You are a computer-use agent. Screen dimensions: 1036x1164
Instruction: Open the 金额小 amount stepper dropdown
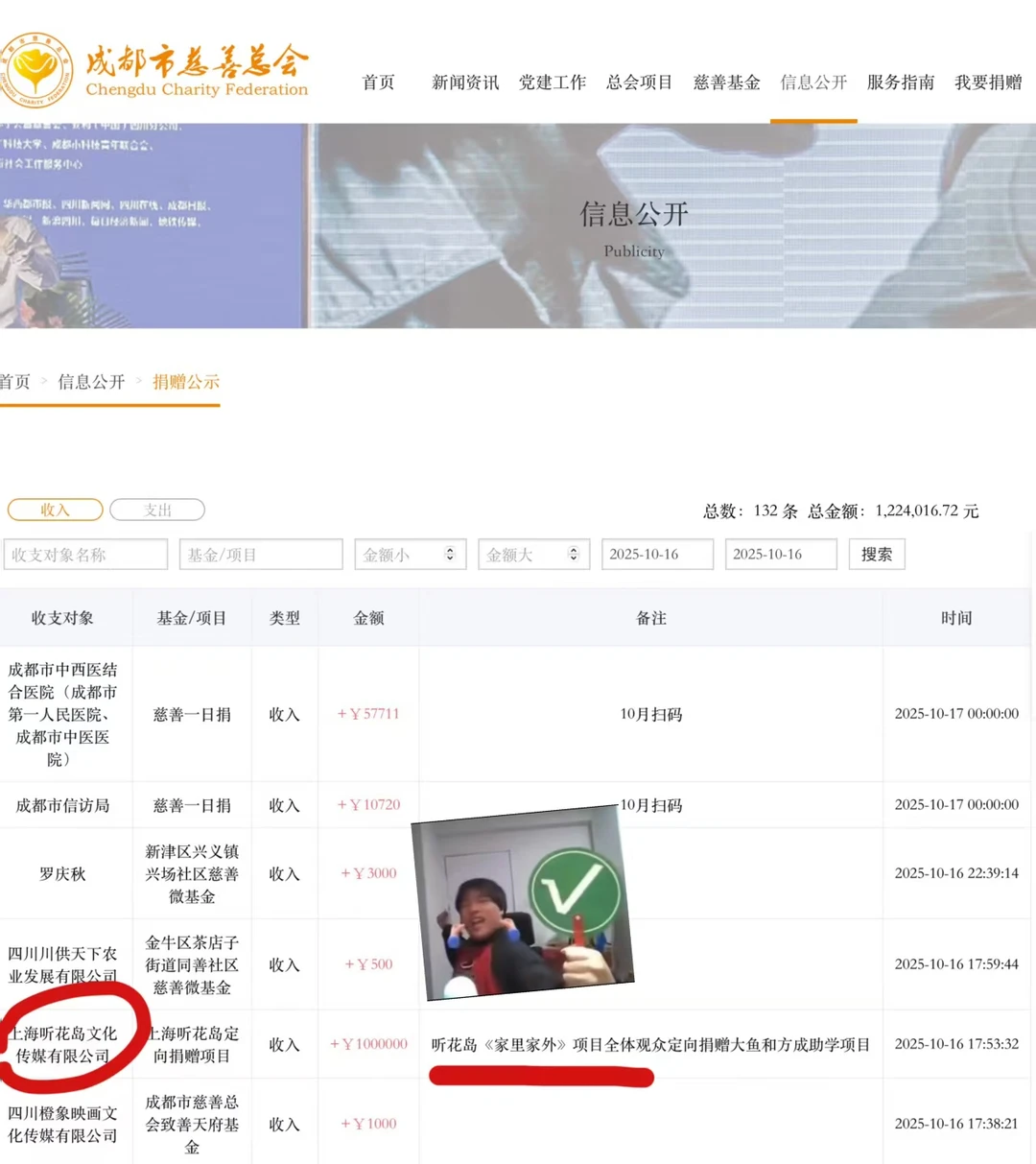pos(410,554)
